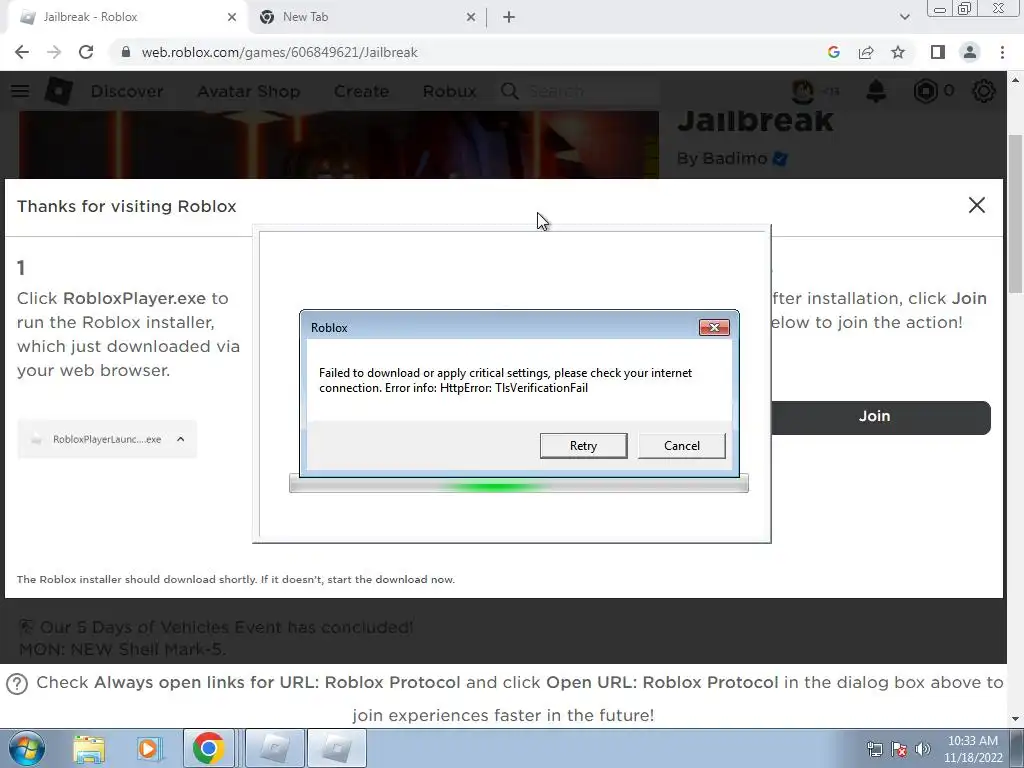Image resolution: width=1024 pixels, height=768 pixels.
Task: Open the Chrome profile avatar
Action: coord(970,52)
